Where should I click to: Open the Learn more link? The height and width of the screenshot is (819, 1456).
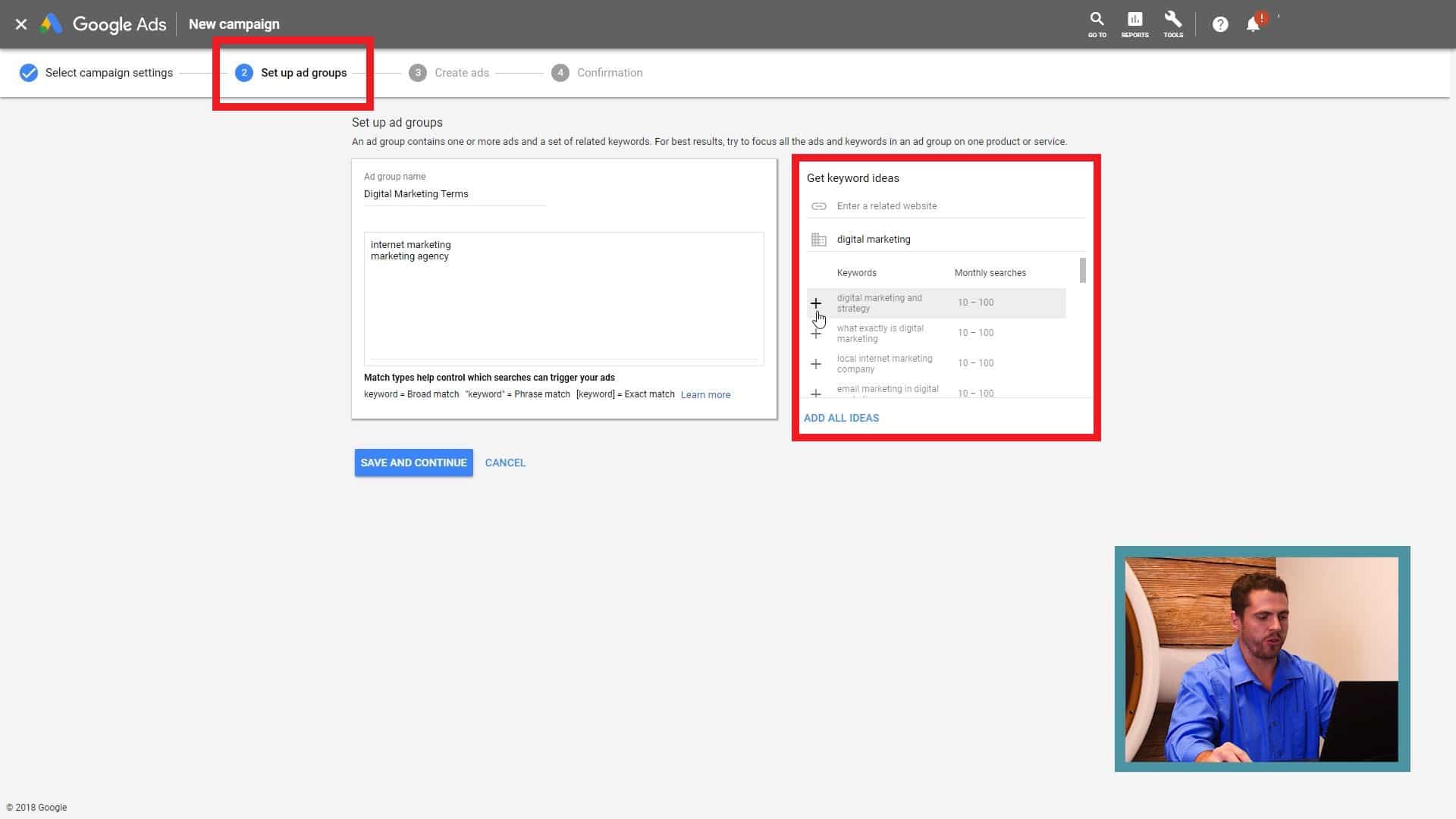[705, 394]
